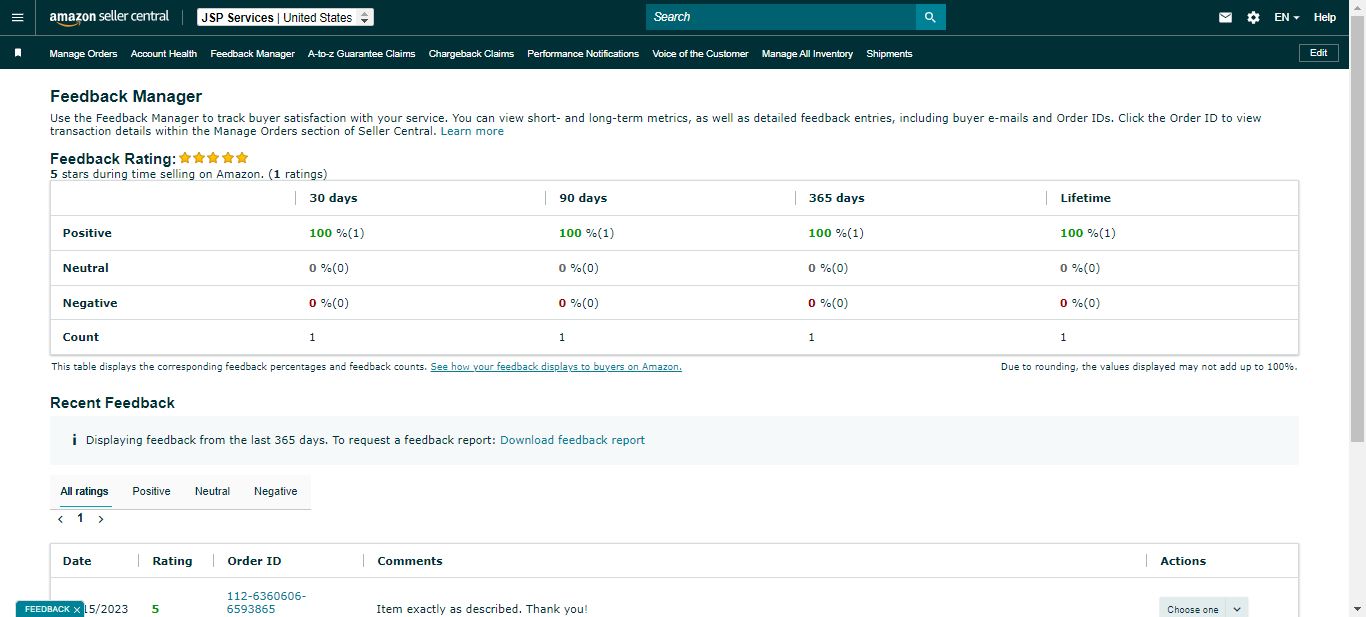The height and width of the screenshot is (617, 1366).
Task: Select the All ratings tab
Action: pos(84,491)
